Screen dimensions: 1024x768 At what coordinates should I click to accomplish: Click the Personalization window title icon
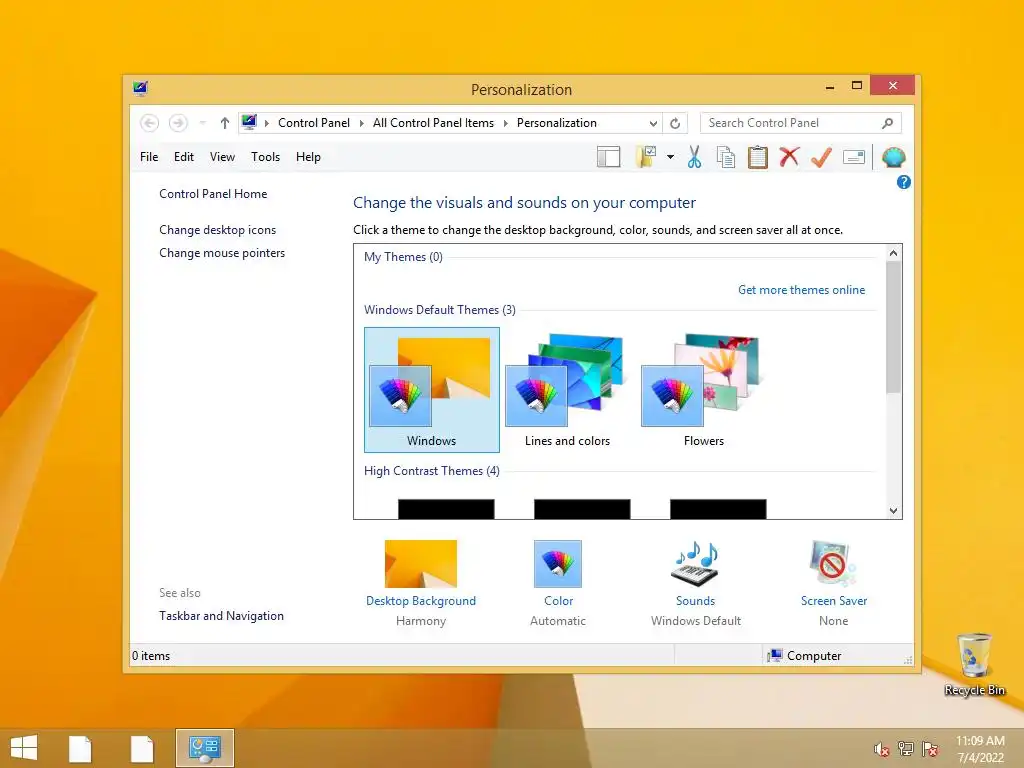coord(140,89)
